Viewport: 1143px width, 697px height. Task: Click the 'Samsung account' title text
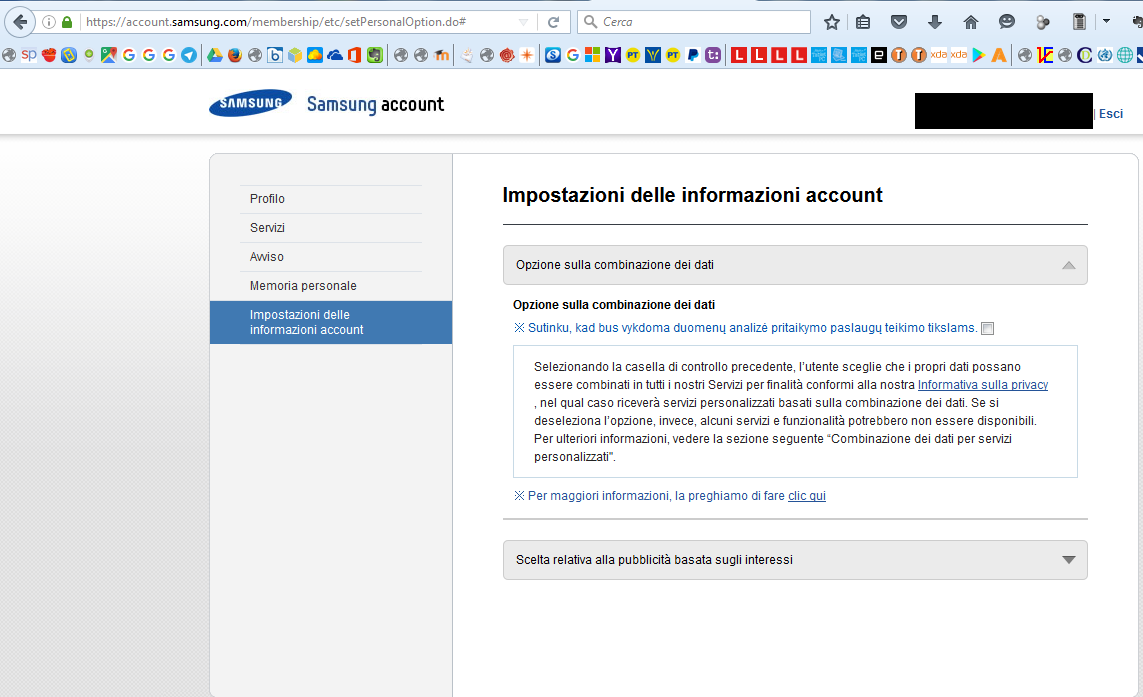[375, 105]
